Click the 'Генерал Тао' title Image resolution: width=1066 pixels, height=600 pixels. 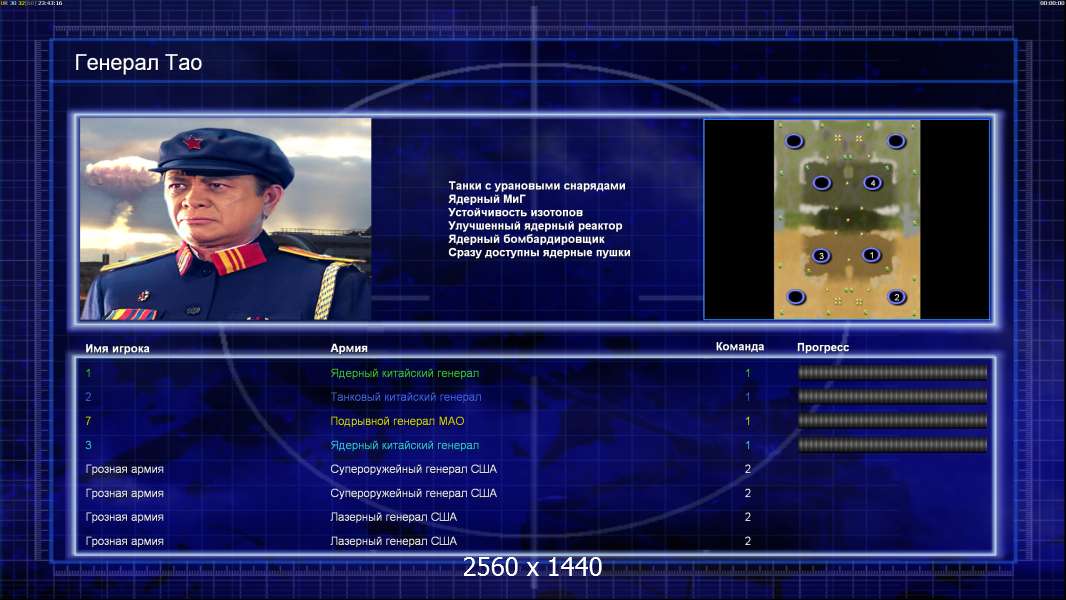pyautogui.click(x=138, y=63)
